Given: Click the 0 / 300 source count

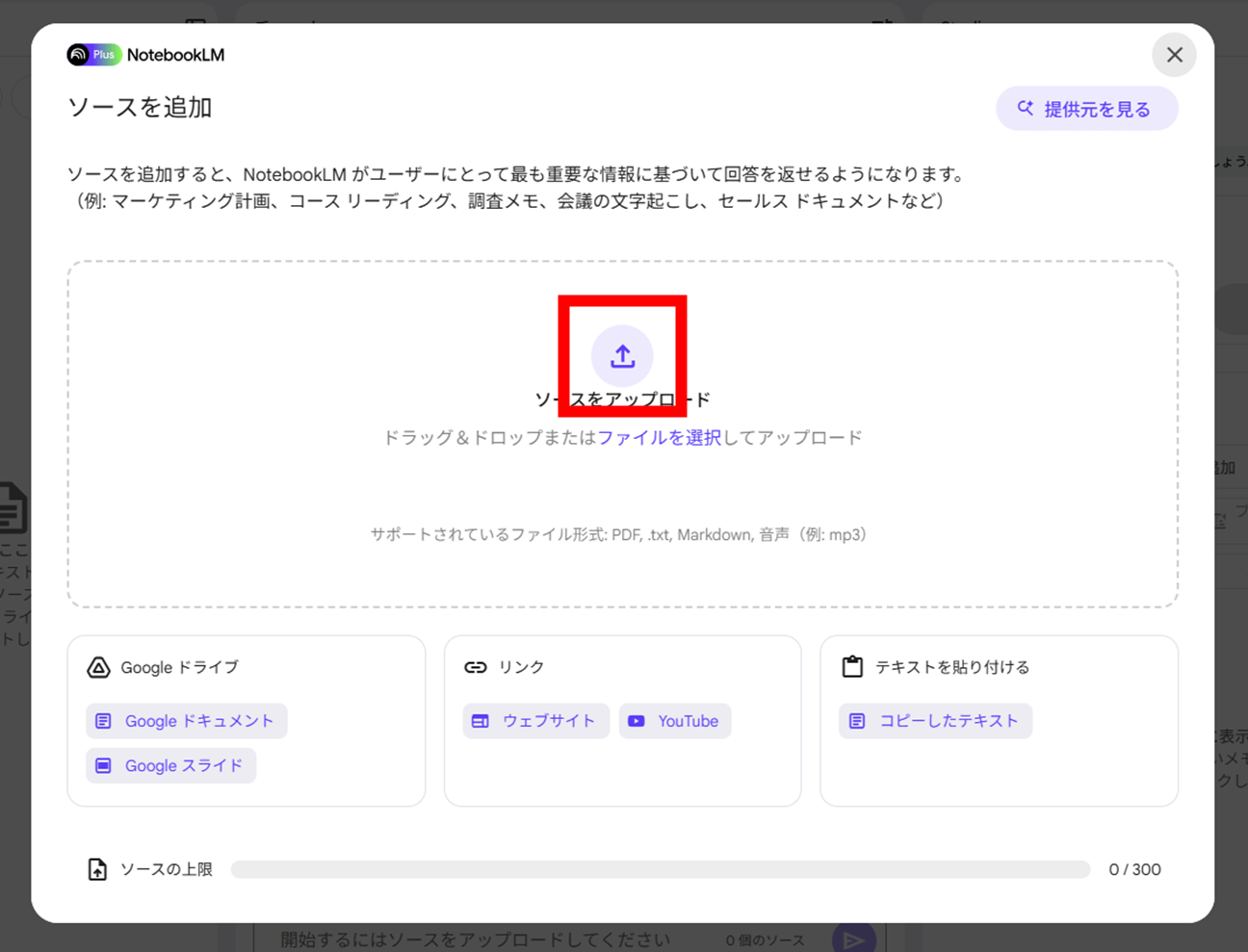Looking at the screenshot, I should pos(1134,869).
